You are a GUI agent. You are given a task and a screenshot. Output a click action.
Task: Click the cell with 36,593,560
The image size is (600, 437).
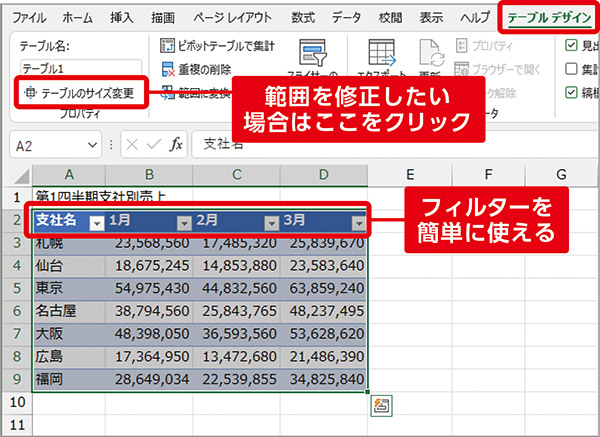click(x=236, y=334)
